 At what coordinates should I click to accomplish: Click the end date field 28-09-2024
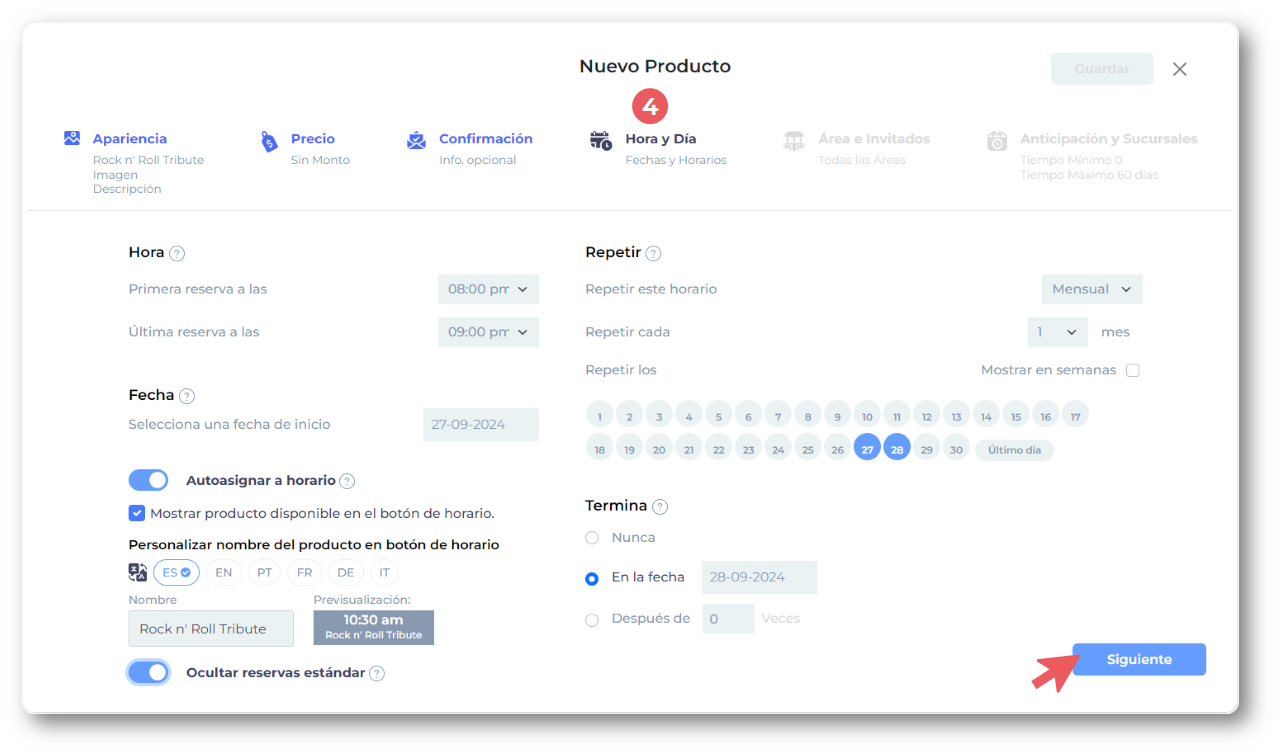(759, 578)
